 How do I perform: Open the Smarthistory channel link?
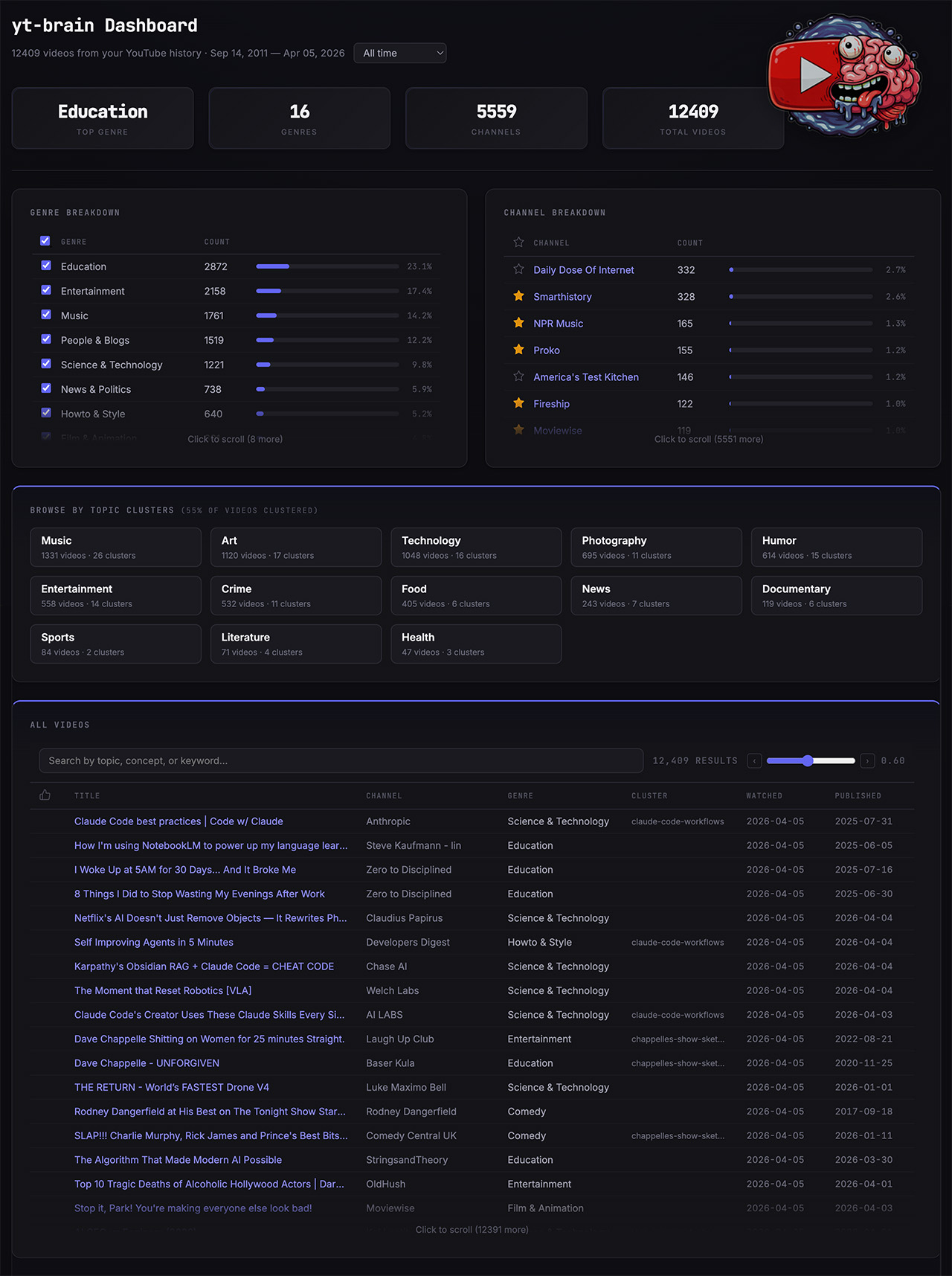[x=562, y=297]
